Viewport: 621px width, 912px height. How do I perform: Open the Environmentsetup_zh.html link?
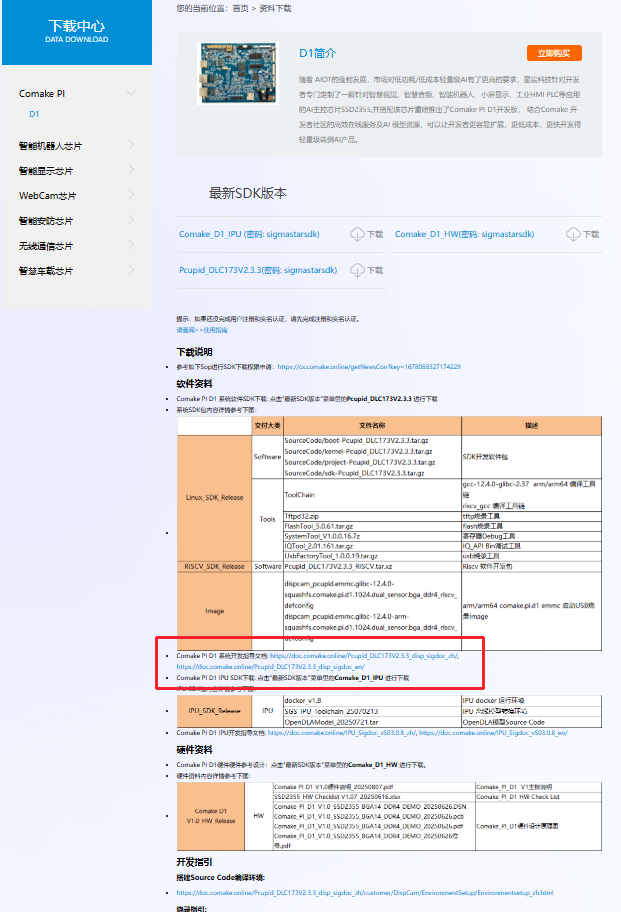point(365,893)
